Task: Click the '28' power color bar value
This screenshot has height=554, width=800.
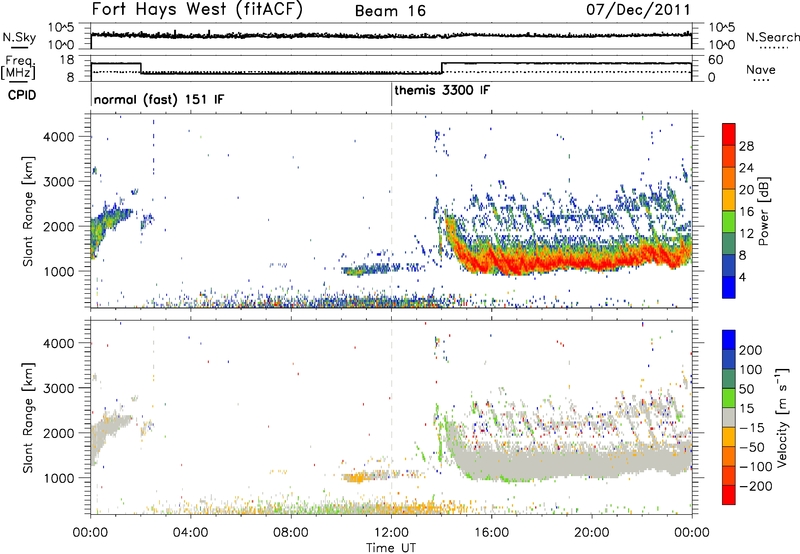Action: (x=746, y=146)
